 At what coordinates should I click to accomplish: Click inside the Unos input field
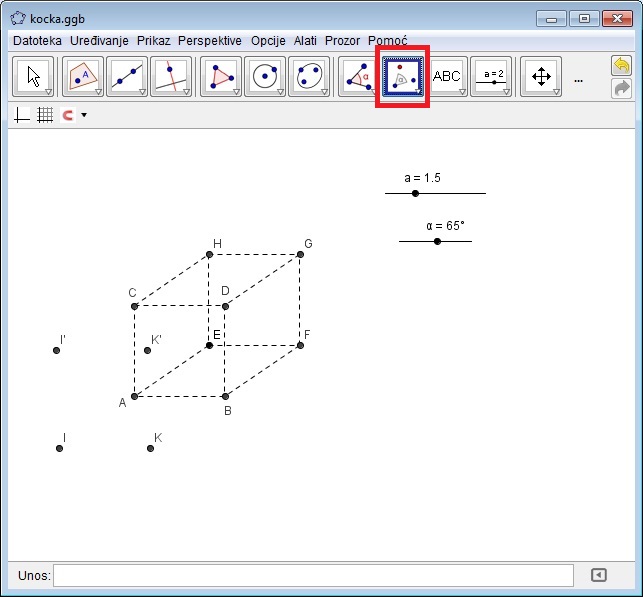[x=313, y=575]
